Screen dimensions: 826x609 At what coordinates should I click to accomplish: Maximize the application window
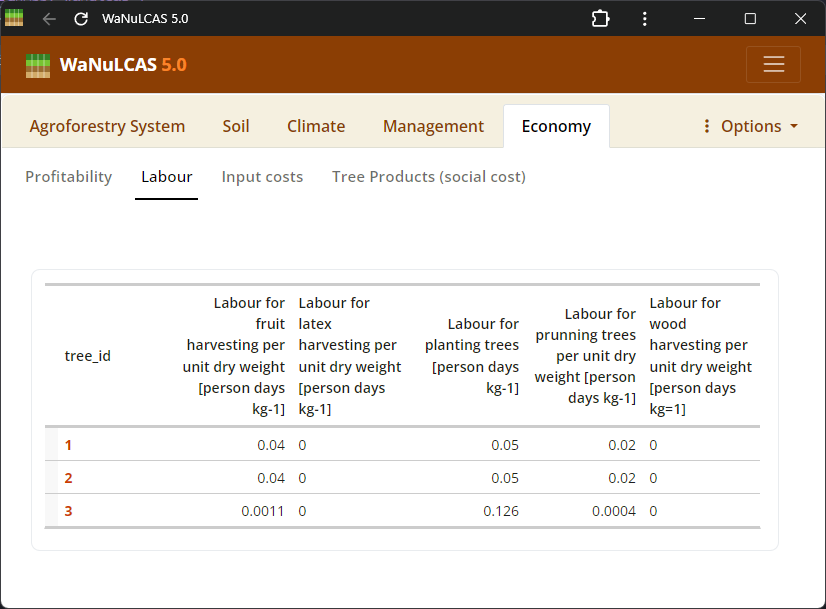point(750,19)
